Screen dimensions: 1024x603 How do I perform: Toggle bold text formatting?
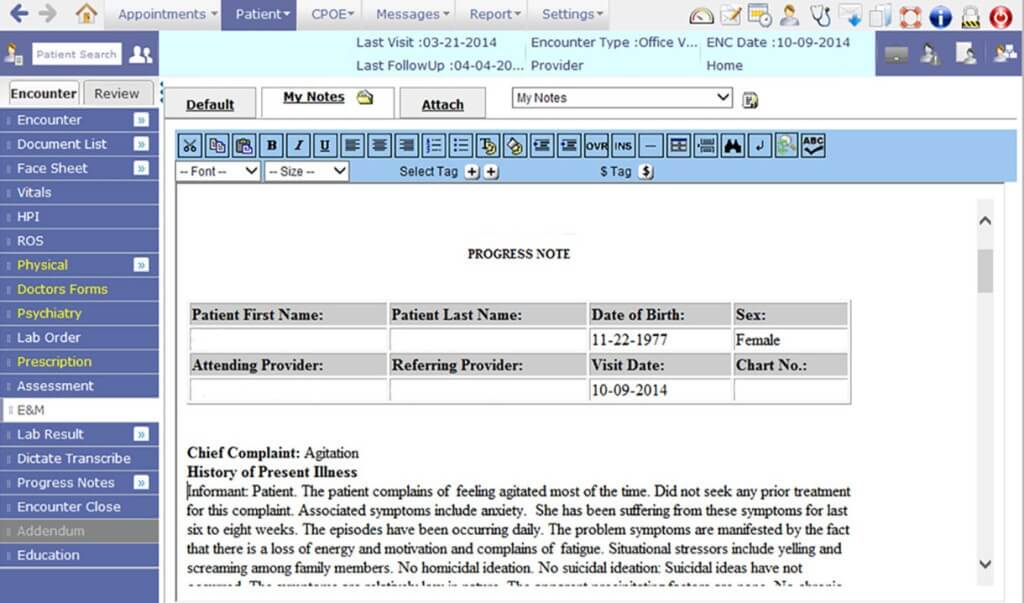pos(271,145)
